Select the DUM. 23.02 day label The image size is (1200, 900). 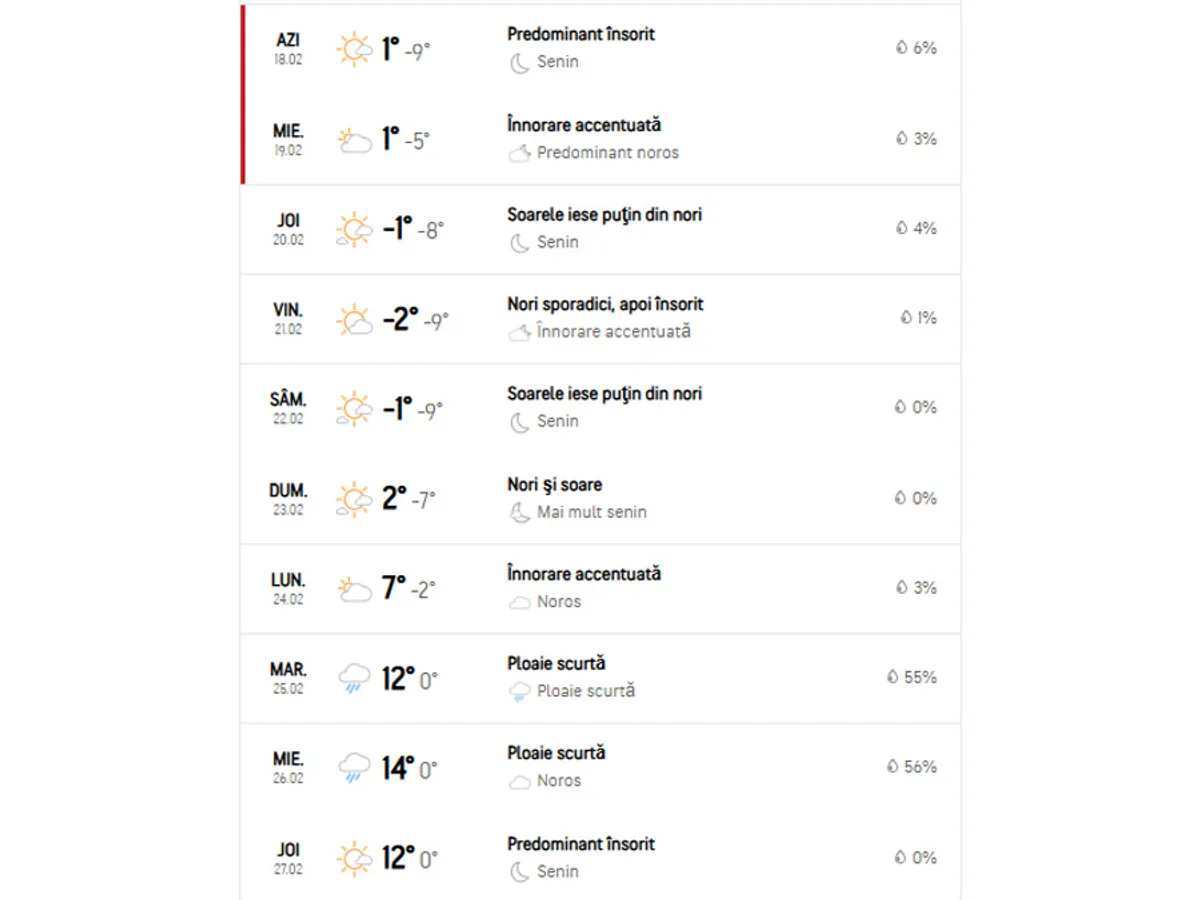point(288,498)
